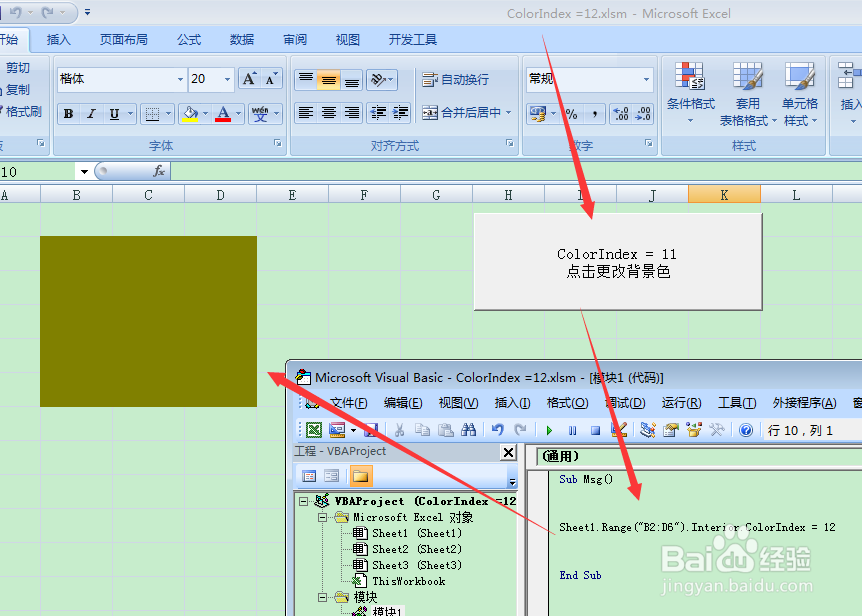The height and width of the screenshot is (616, 862).
Task: Select the Break (pause) icon in VBA toolbar
Action: point(571,429)
